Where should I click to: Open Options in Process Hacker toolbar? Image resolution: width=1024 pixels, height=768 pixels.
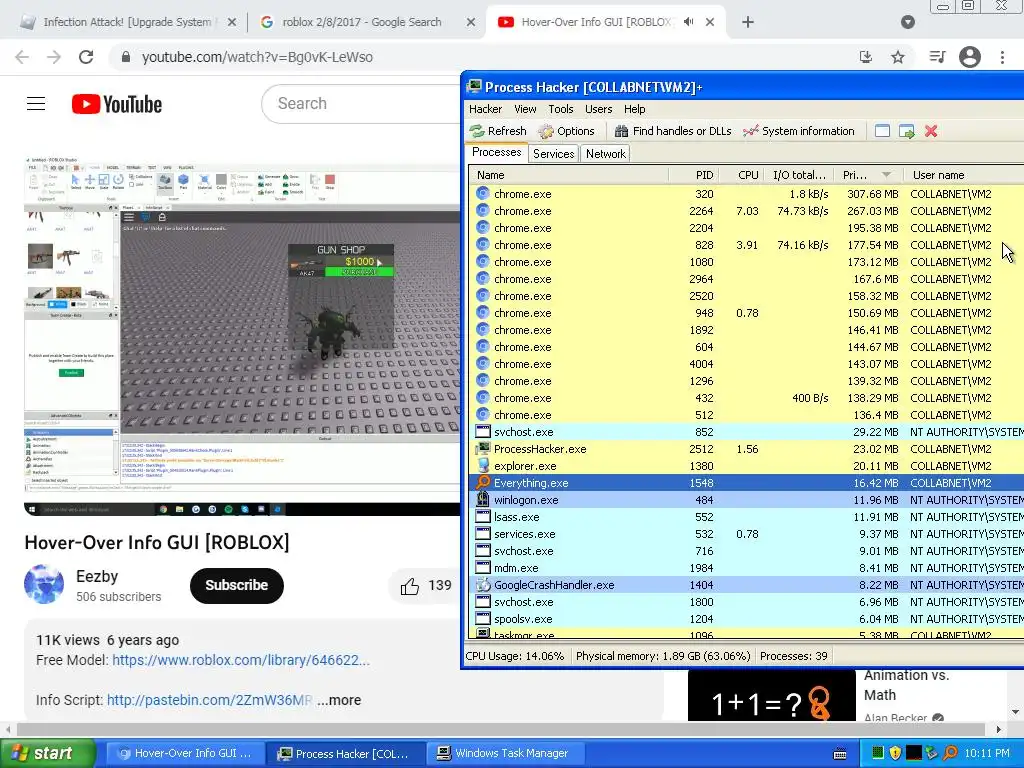pos(566,131)
